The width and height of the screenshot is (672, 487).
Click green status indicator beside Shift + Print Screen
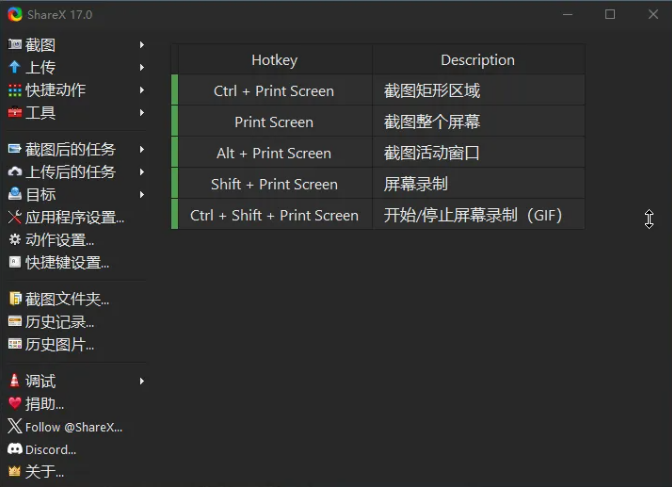click(174, 183)
